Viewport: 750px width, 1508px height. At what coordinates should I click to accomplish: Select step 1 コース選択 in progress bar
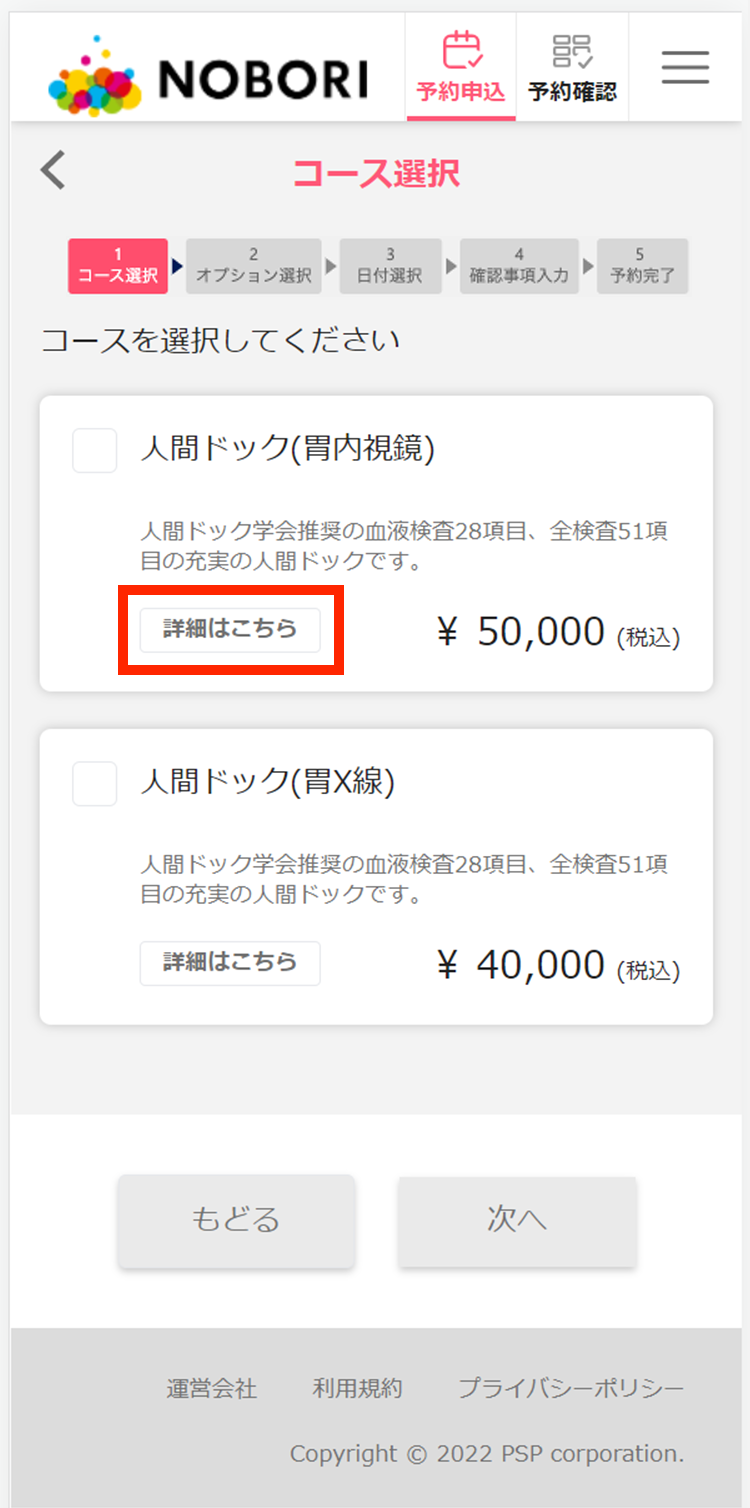[x=118, y=266]
